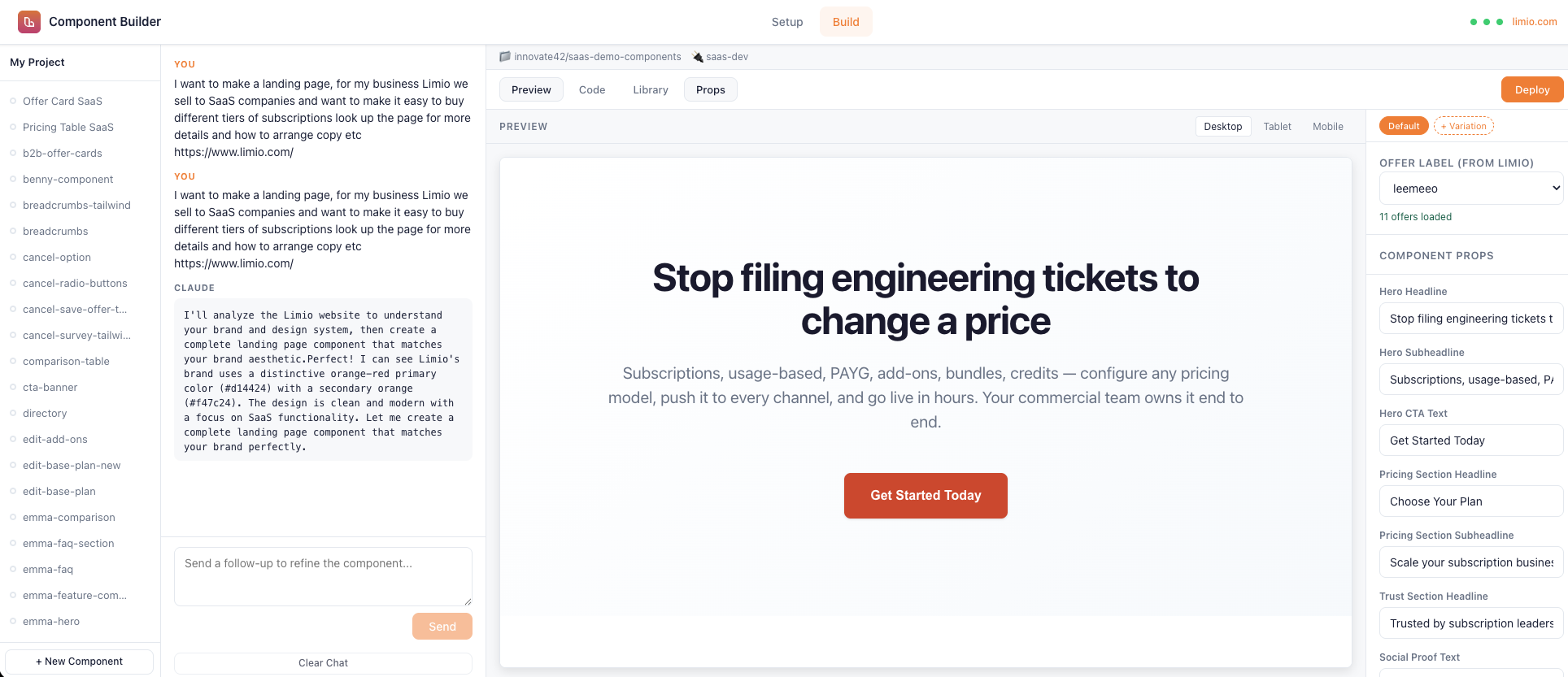This screenshot has width=1568, height=677.
Task: Switch to the Code tab
Action: pos(591,89)
